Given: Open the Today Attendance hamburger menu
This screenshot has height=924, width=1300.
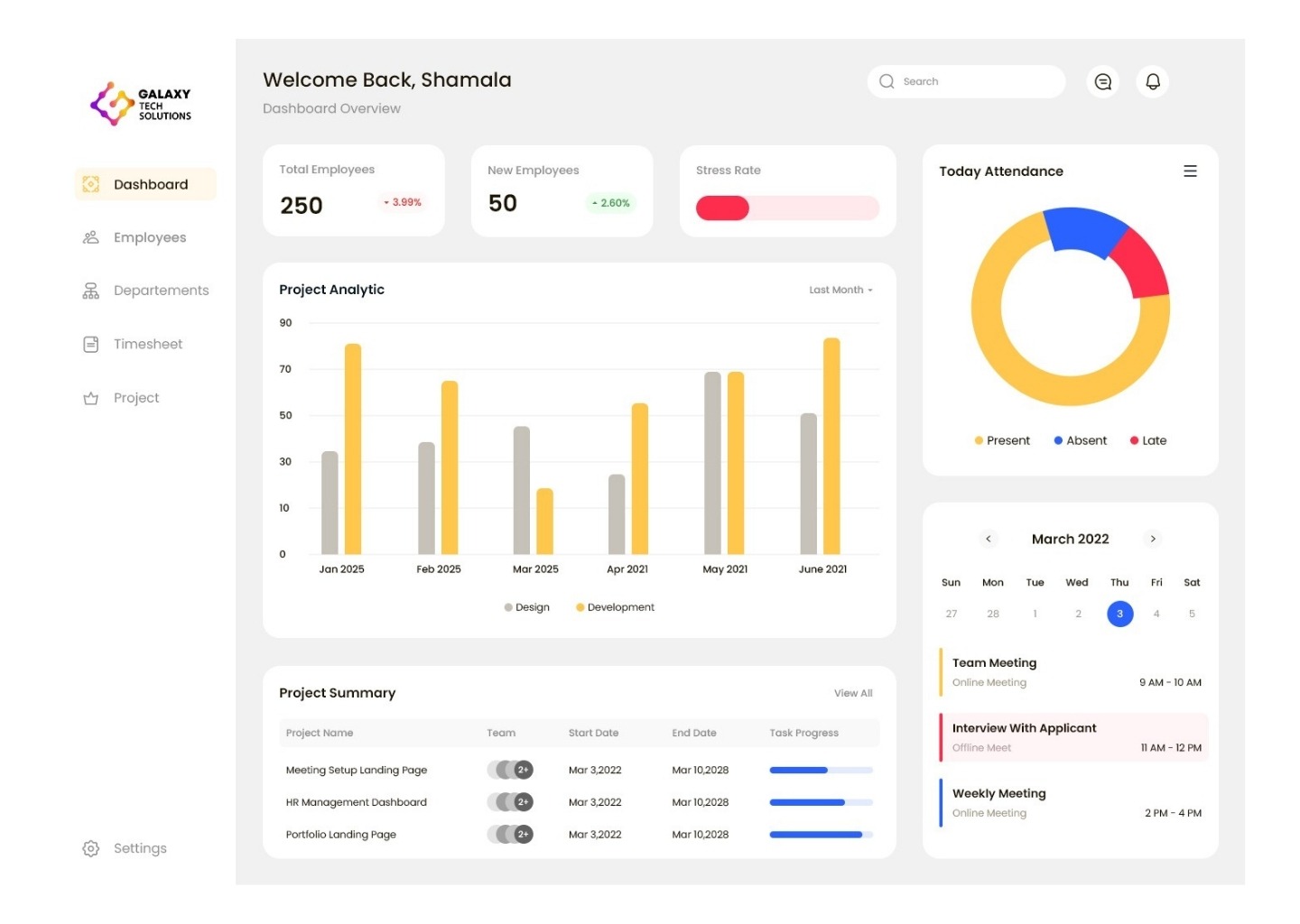Looking at the screenshot, I should (1190, 171).
